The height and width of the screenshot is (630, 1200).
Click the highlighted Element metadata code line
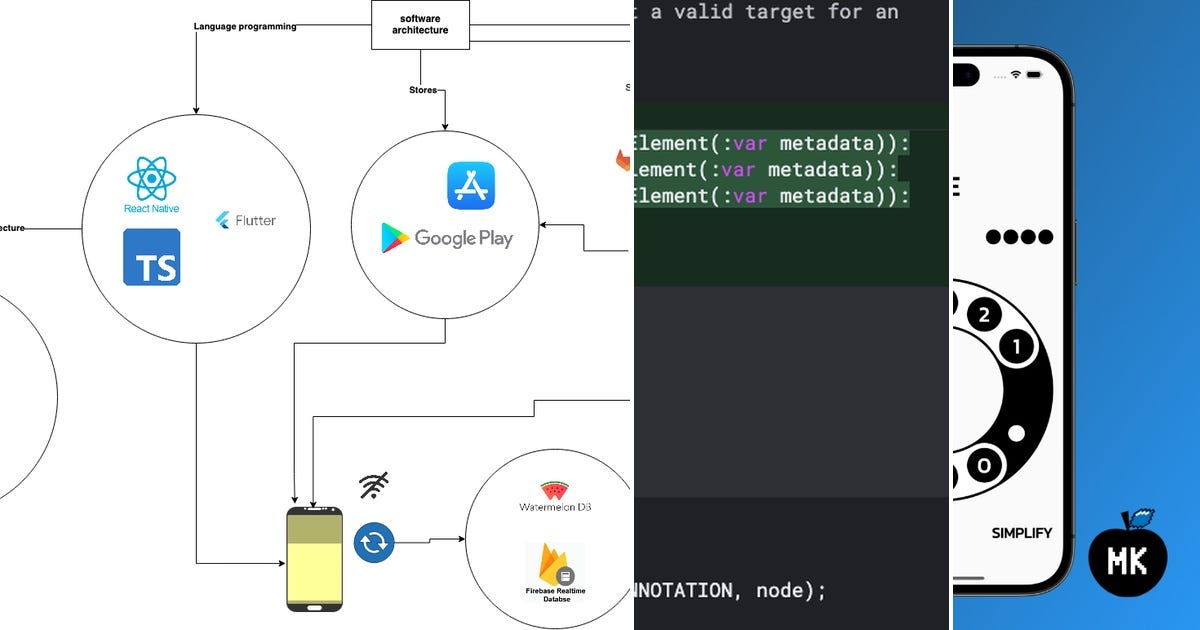[770, 170]
